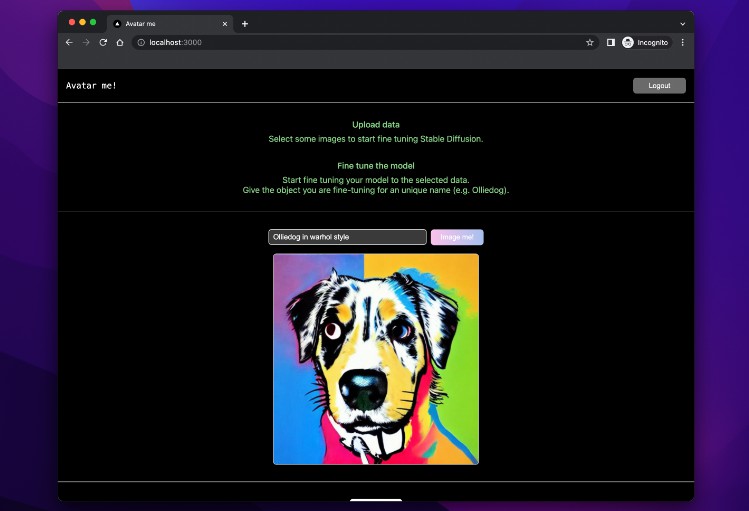749x511 pixels.
Task: Click the localhost:3000 address bar
Action: click(x=360, y=43)
